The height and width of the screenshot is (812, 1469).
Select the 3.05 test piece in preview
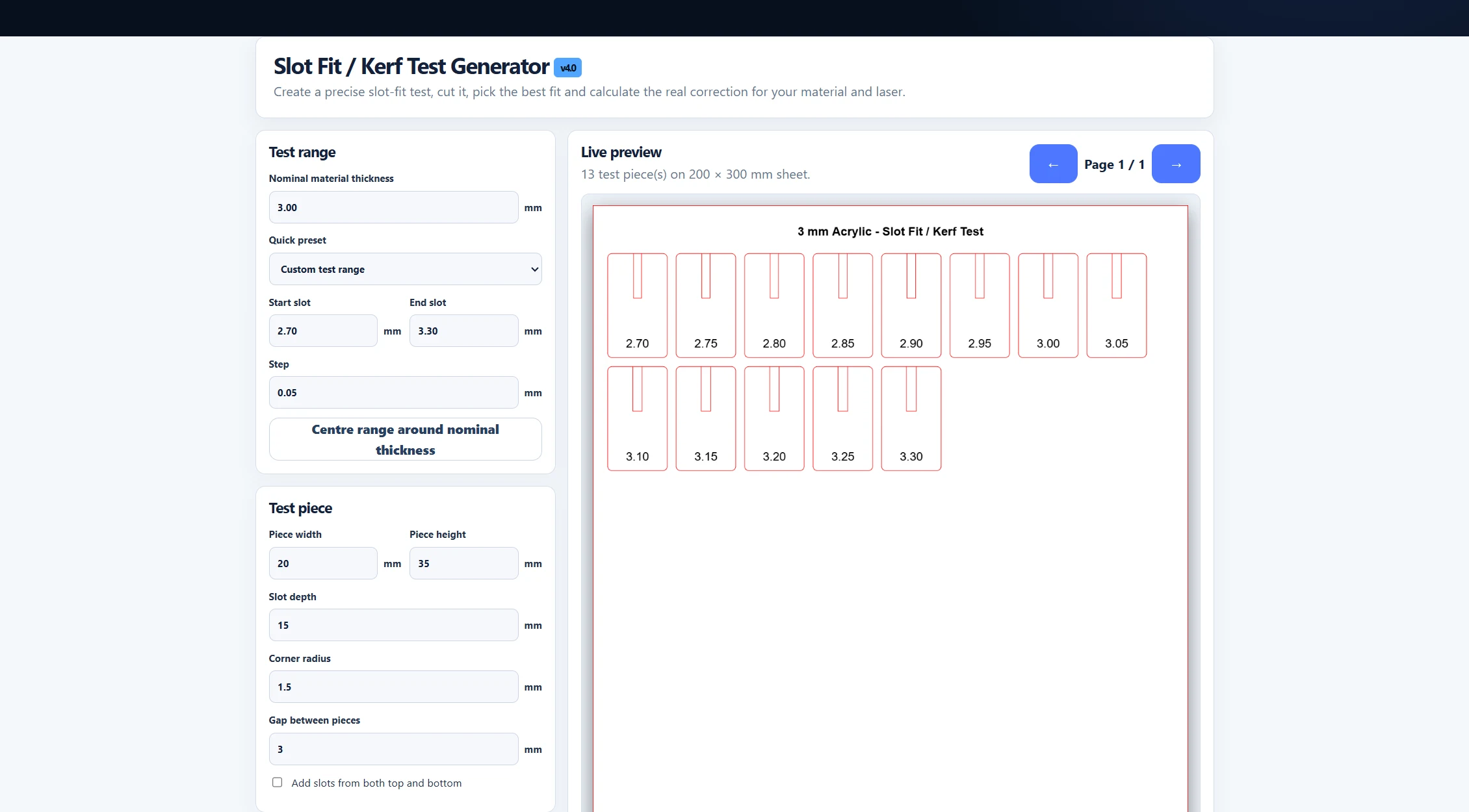tap(1117, 305)
